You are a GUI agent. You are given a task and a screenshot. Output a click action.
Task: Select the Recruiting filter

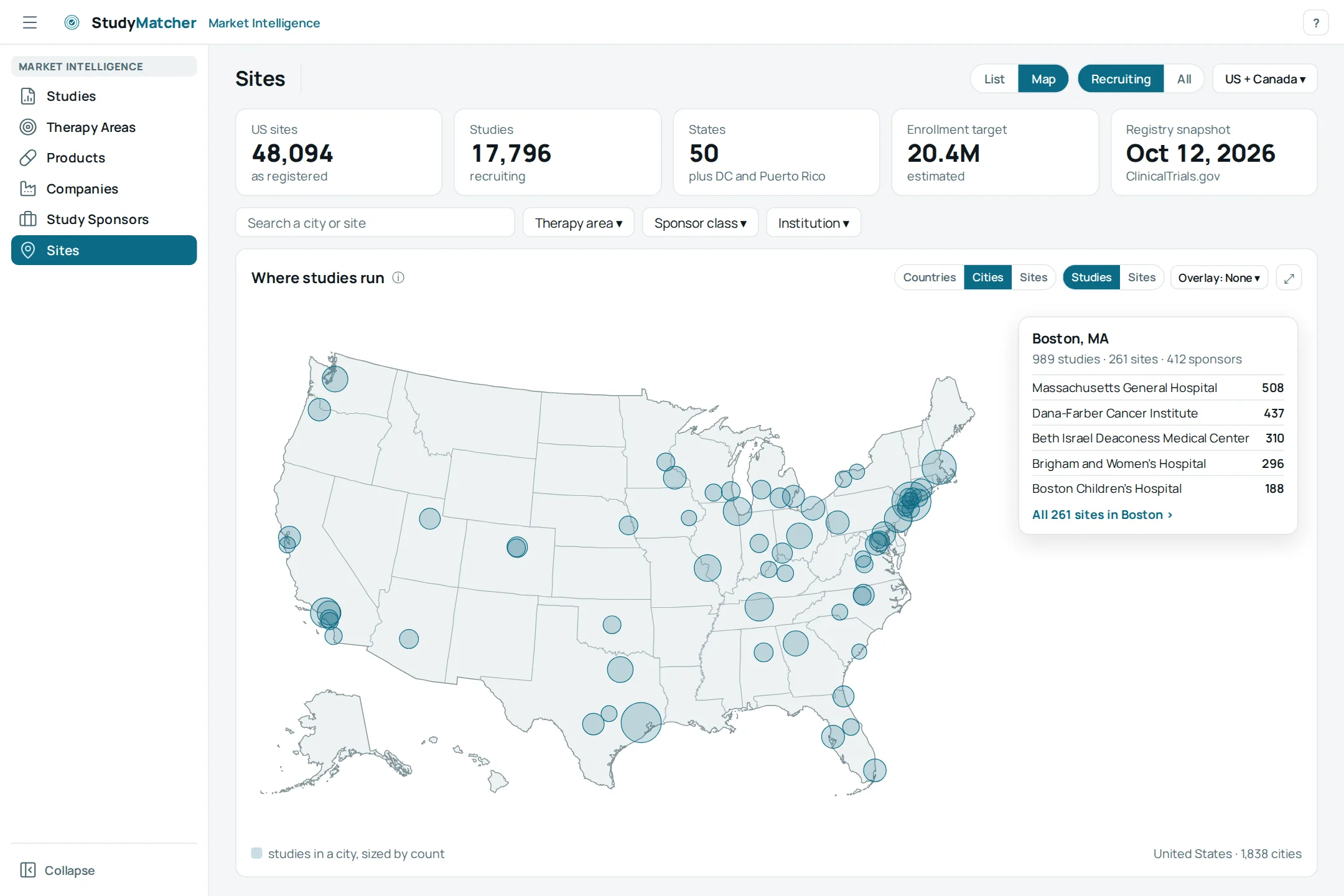tap(1121, 79)
